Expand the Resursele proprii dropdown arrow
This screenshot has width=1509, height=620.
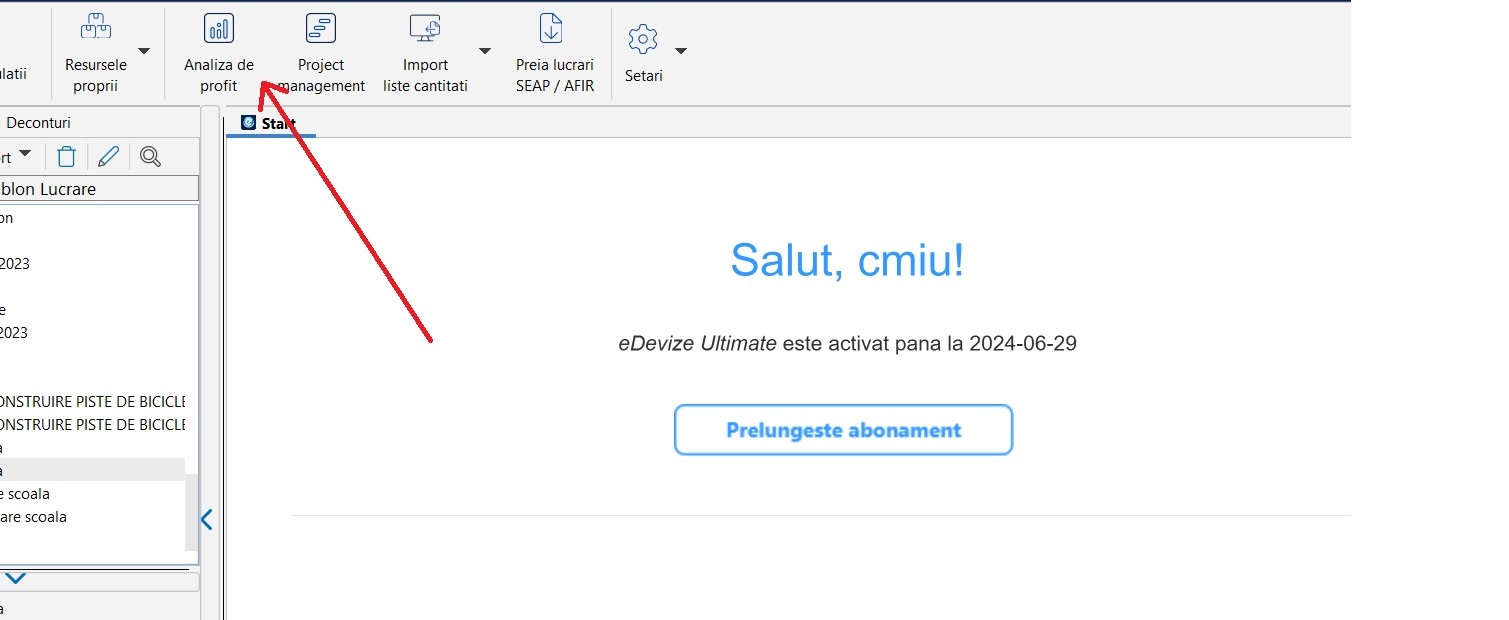(x=143, y=51)
